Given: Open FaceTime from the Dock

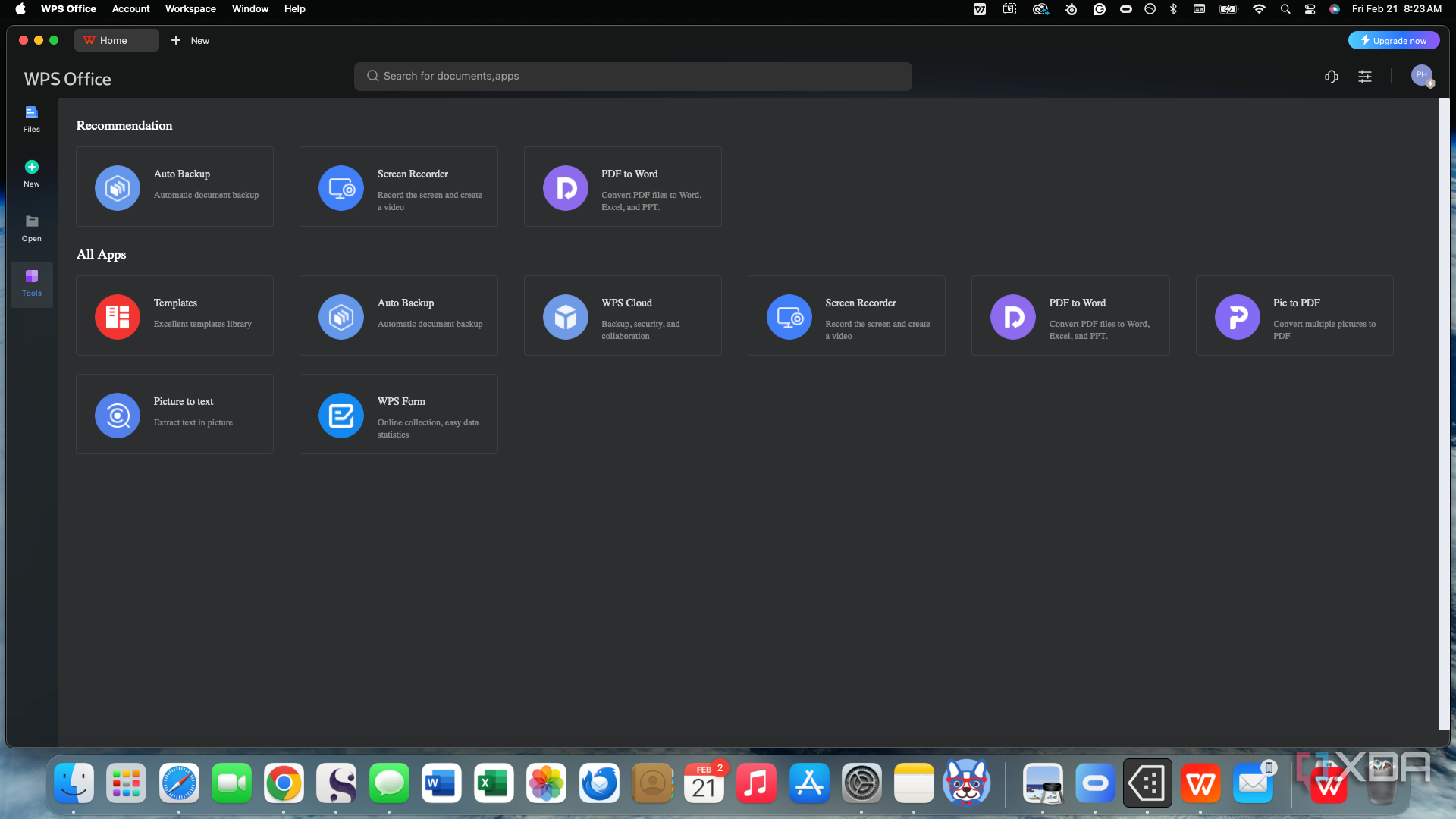Looking at the screenshot, I should coord(231,783).
